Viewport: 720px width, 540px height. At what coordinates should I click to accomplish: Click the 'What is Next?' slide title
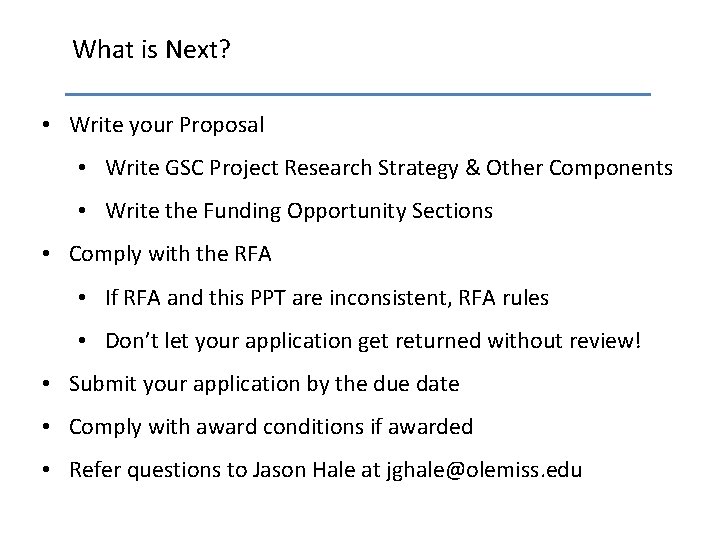point(152,49)
